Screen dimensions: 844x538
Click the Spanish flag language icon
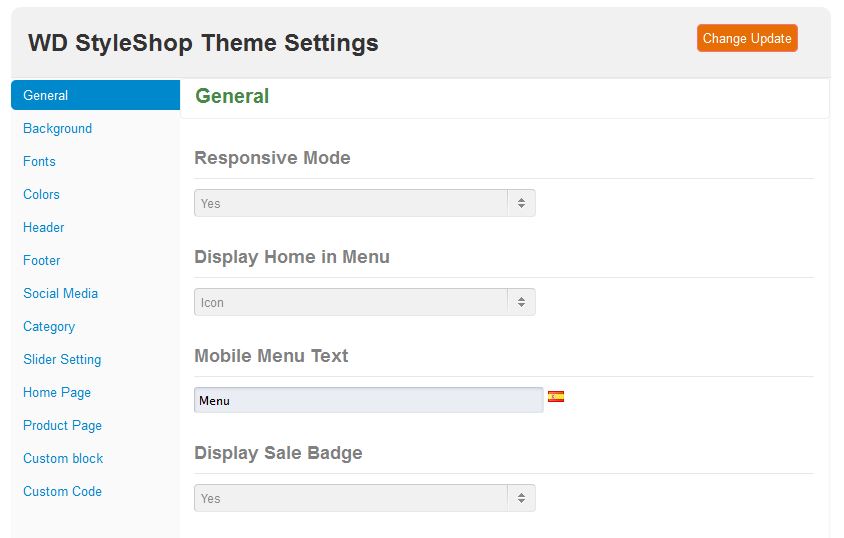pos(556,397)
